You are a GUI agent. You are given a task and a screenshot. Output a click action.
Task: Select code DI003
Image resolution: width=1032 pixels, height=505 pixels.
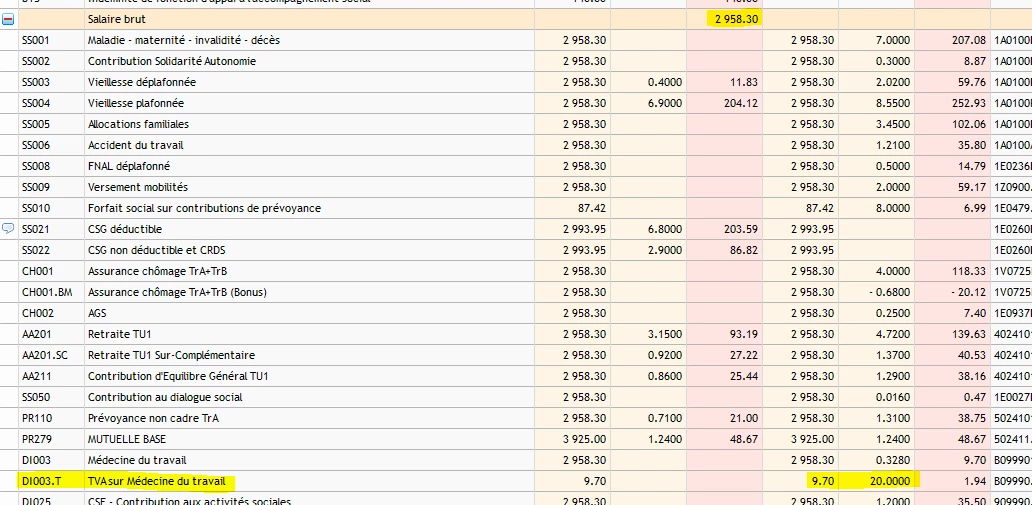pos(36,460)
